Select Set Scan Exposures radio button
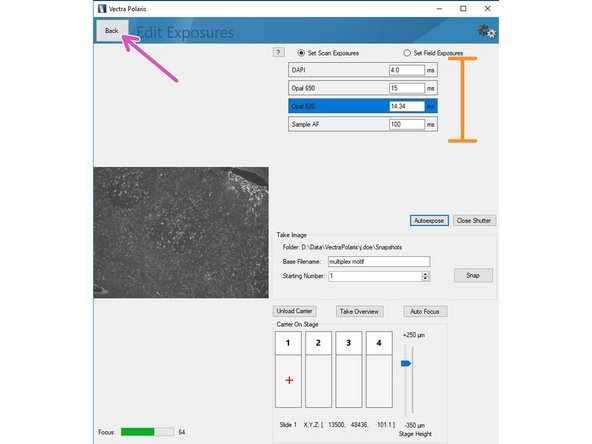This screenshot has width=592, height=444. [x=301, y=53]
